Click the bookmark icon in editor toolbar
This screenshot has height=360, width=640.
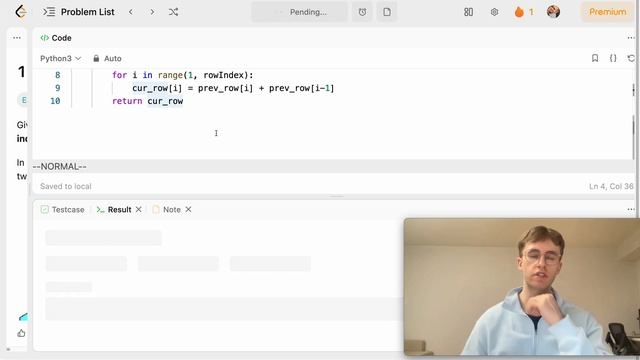[595, 58]
